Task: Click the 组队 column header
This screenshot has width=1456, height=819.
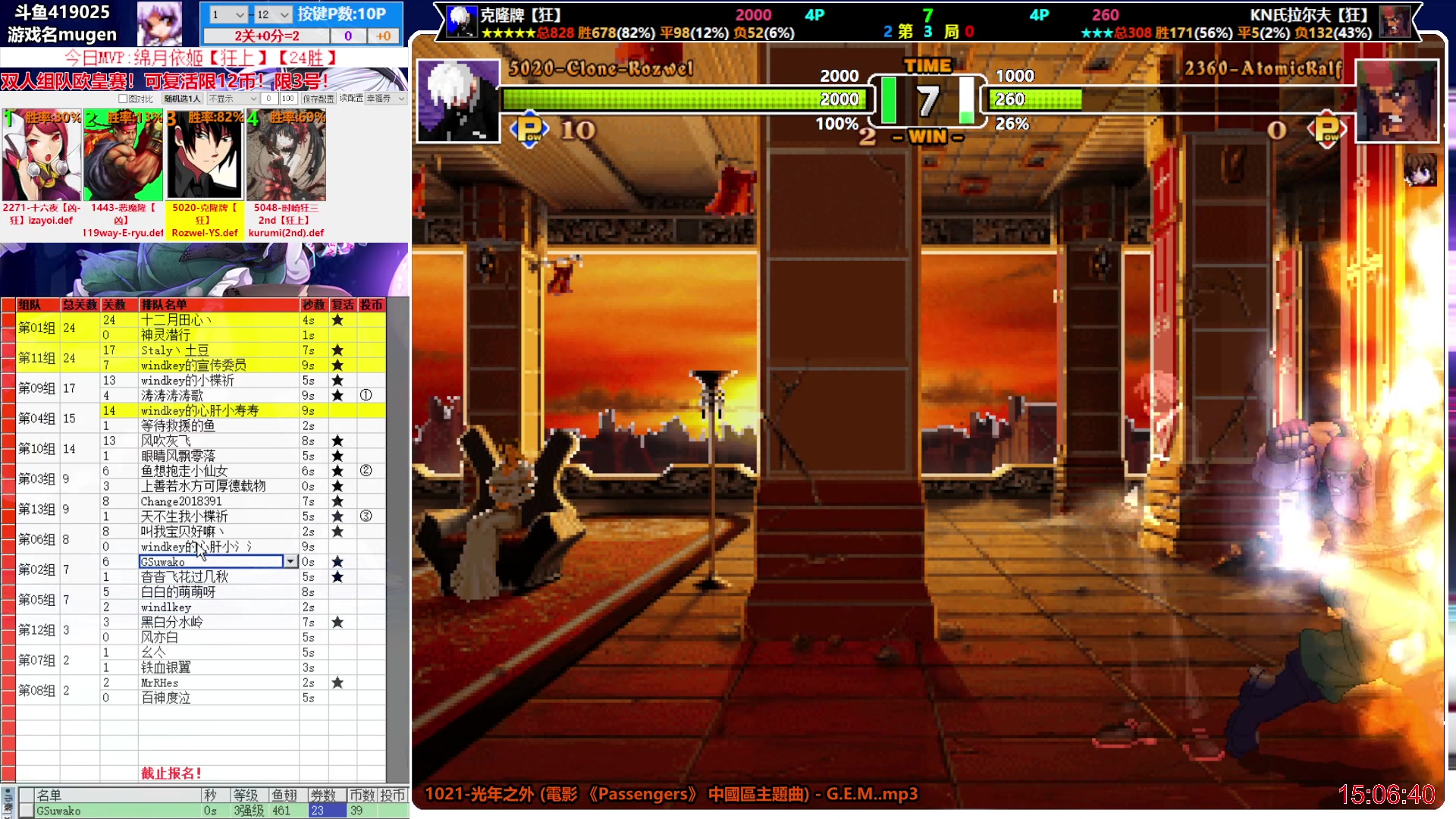Action: [38, 305]
